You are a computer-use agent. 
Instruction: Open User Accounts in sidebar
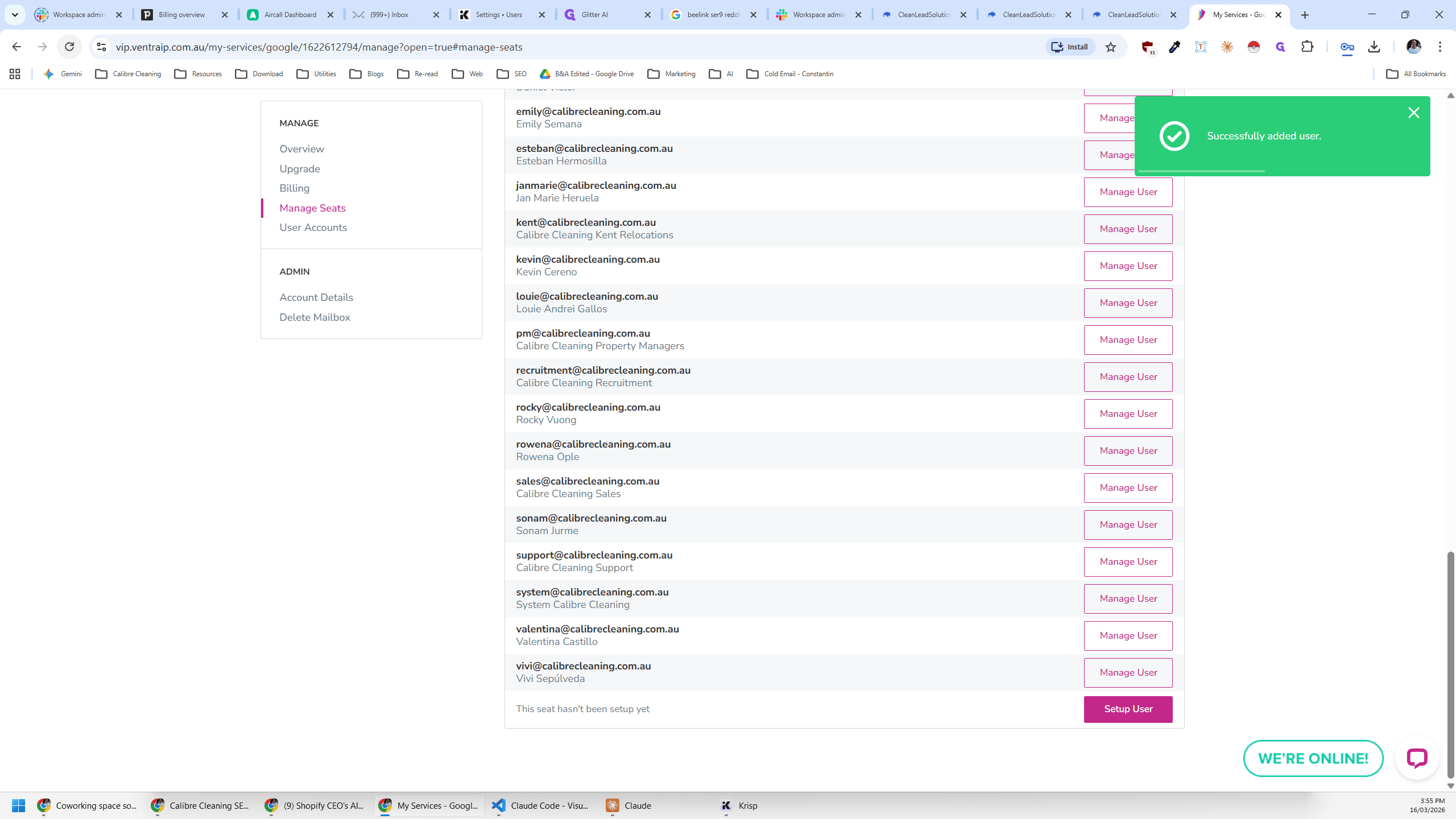(x=313, y=227)
